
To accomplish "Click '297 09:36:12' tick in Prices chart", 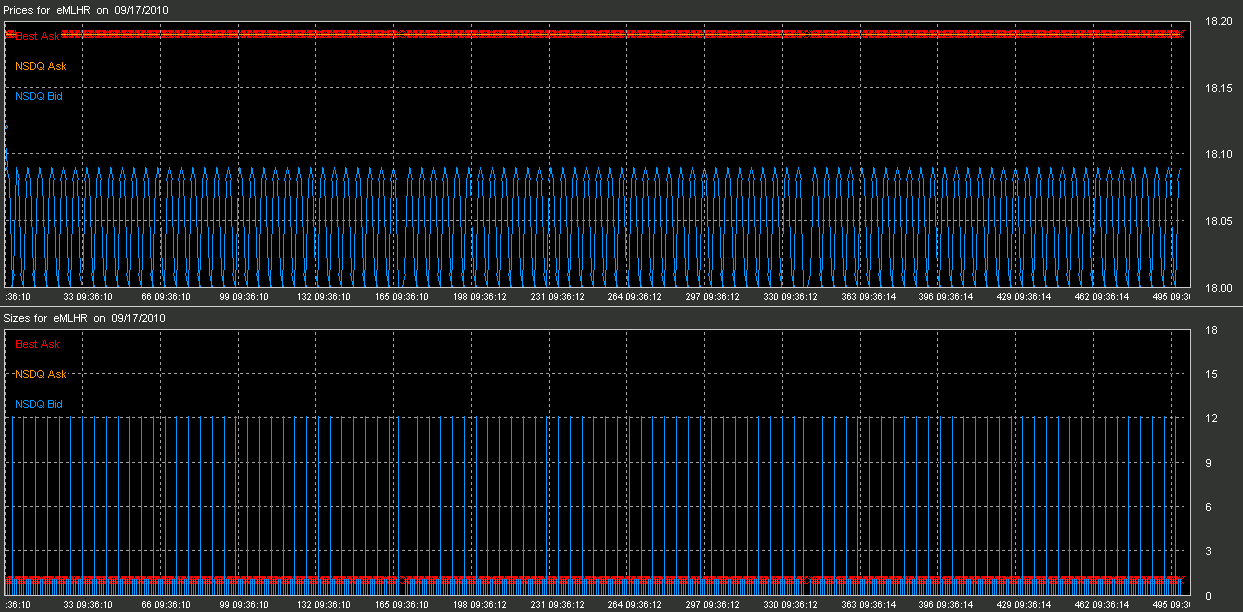I will [x=711, y=297].
